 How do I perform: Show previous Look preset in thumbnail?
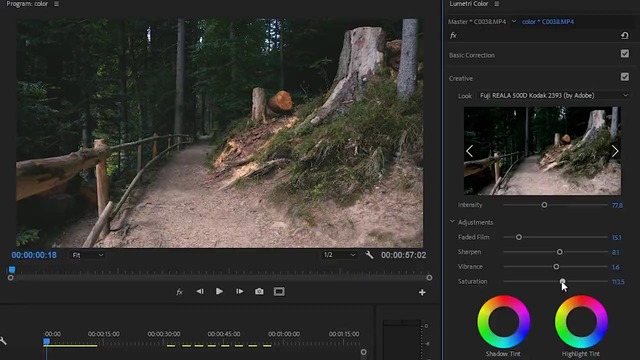(x=470, y=151)
